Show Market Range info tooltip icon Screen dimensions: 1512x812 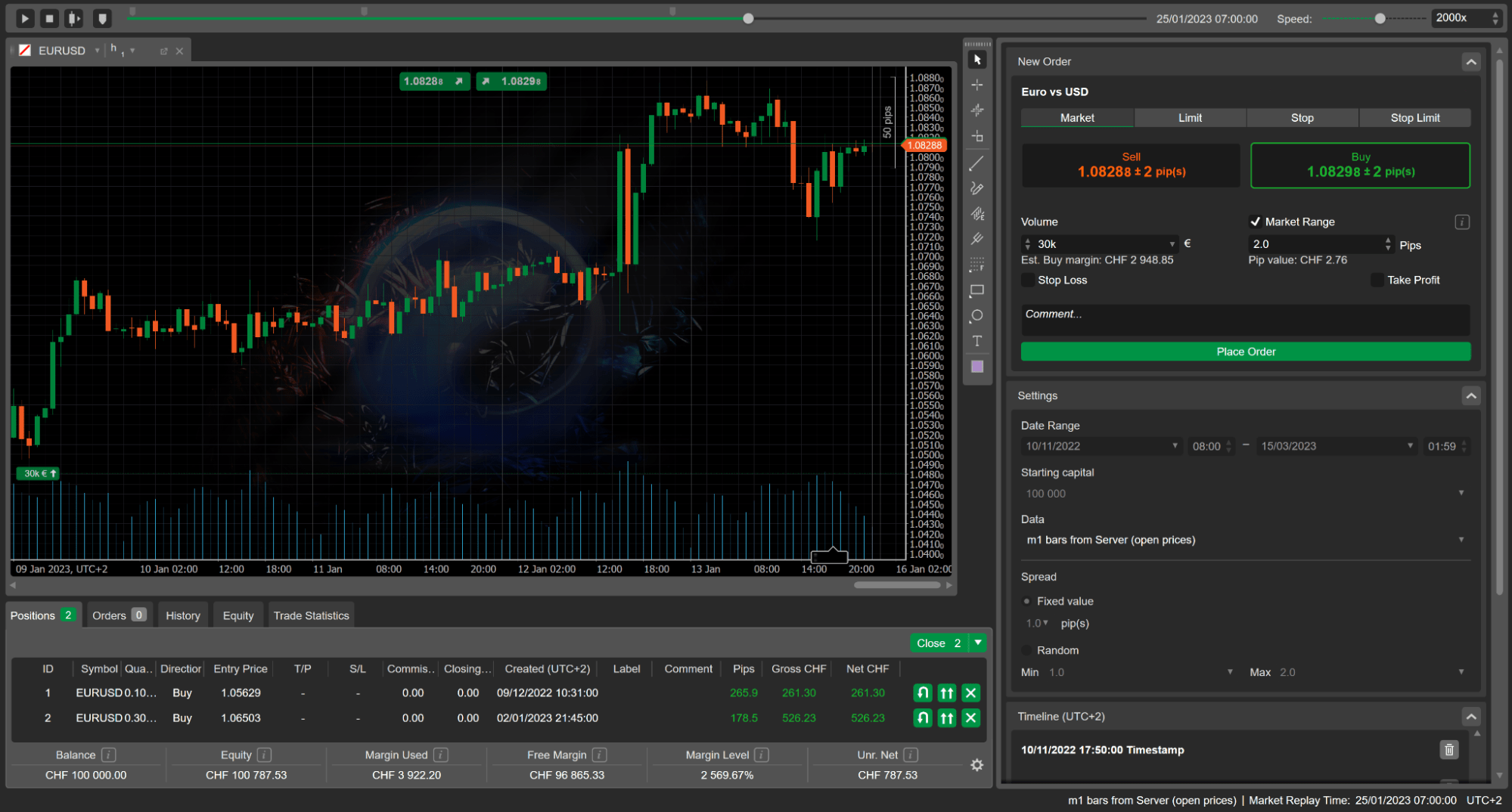pos(1462,222)
